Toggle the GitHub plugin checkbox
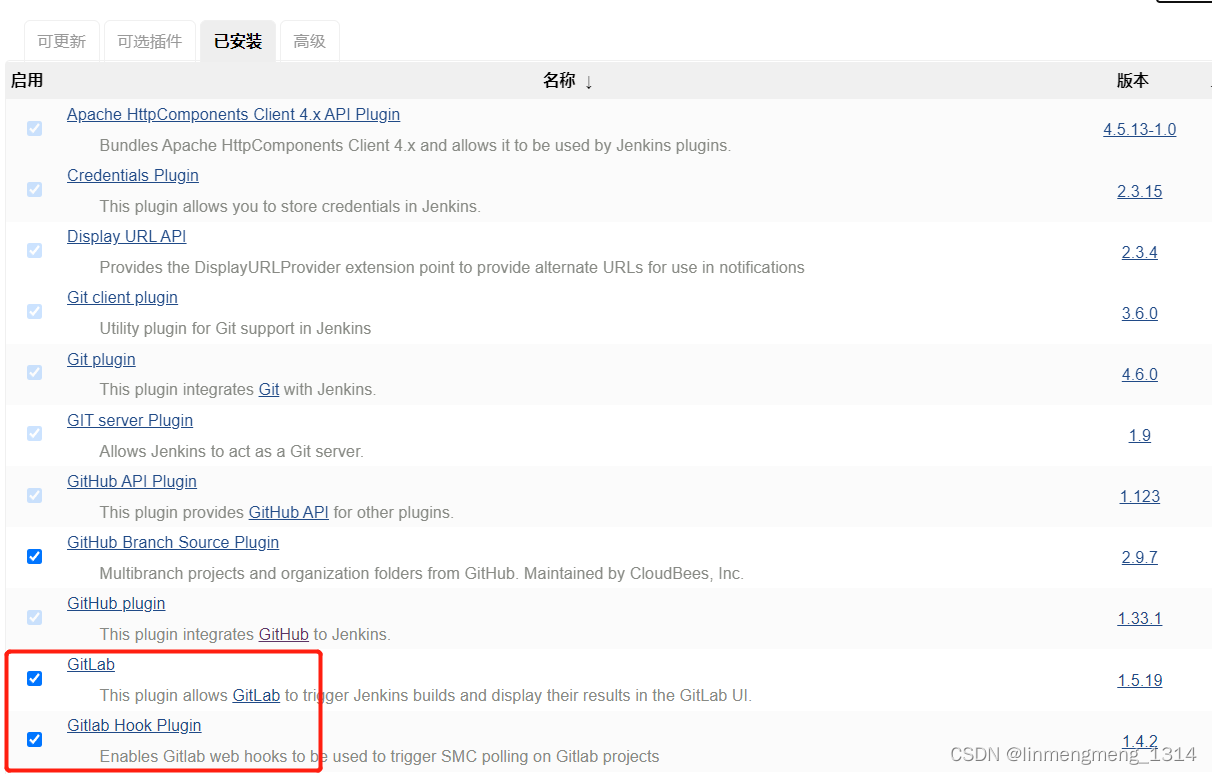 35,617
